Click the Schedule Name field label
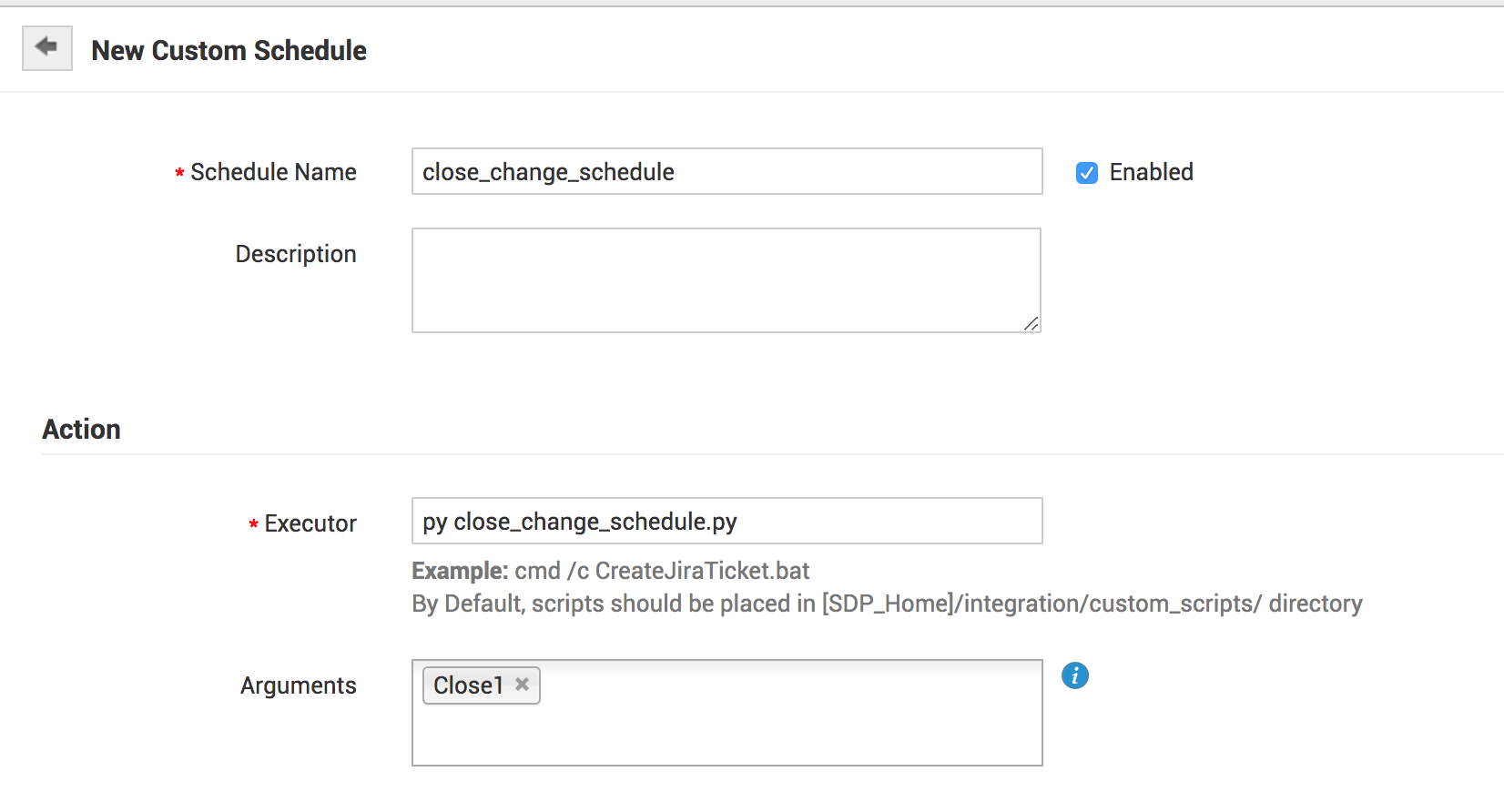The height and width of the screenshot is (812, 1504). pos(273,172)
